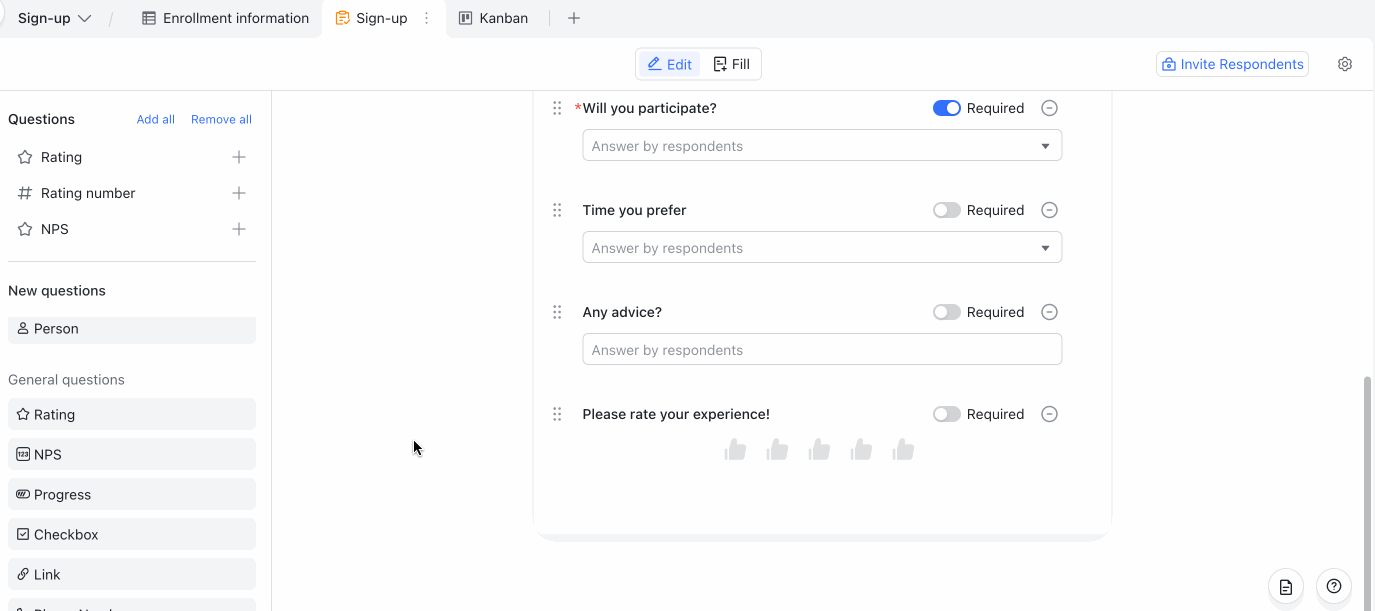Open the Sign-up view selector dropdown
The image size is (1375, 611).
coord(55,17)
